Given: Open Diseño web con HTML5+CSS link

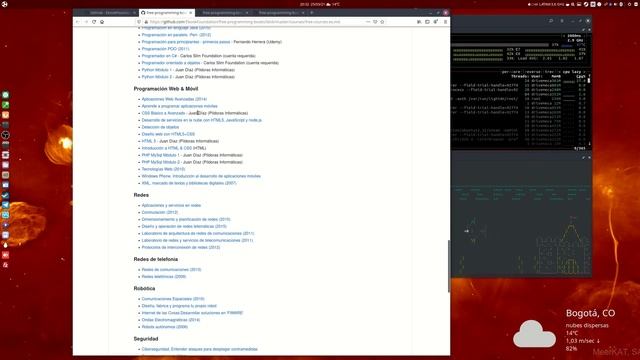Looking at the screenshot, I should click(168, 134).
